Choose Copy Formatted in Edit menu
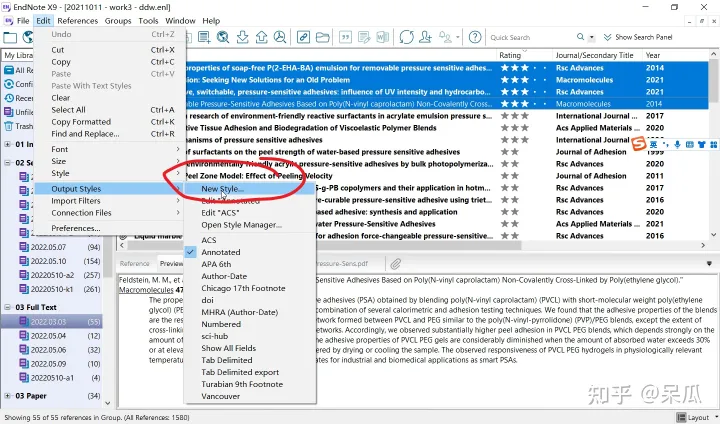The image size is (720, 424). (81, 122)
